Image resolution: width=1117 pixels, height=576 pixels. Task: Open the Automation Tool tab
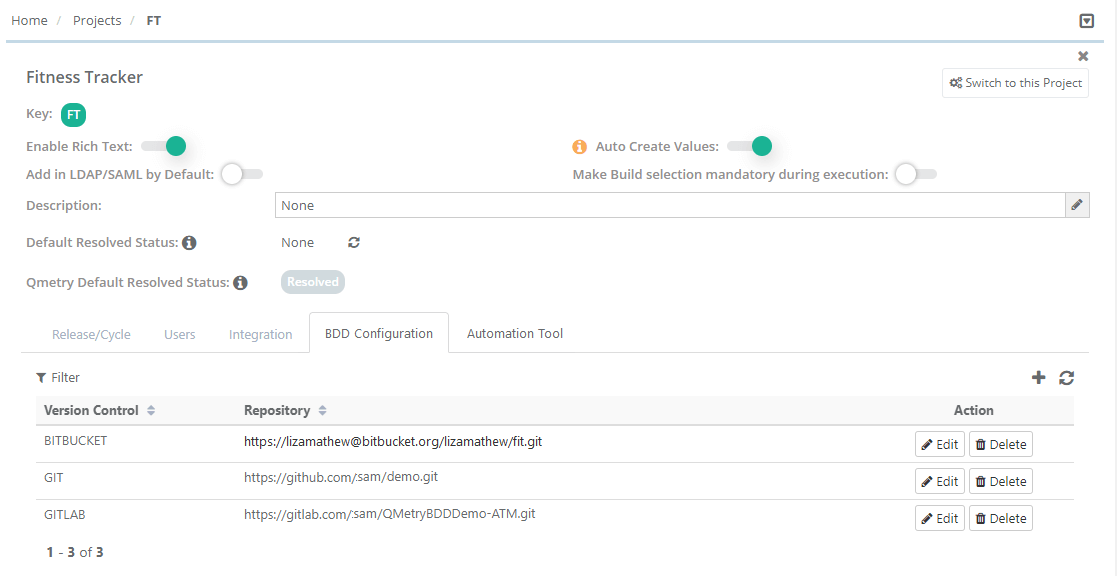(x=515, y=333)
